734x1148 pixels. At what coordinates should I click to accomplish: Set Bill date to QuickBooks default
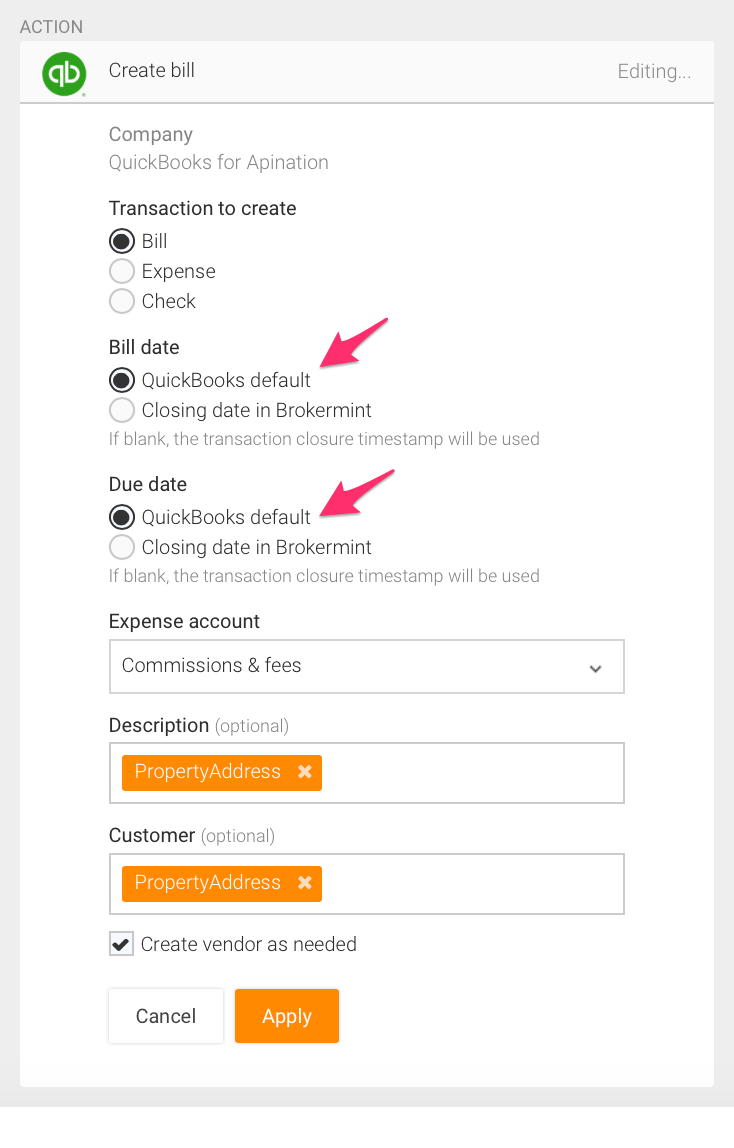122,380
